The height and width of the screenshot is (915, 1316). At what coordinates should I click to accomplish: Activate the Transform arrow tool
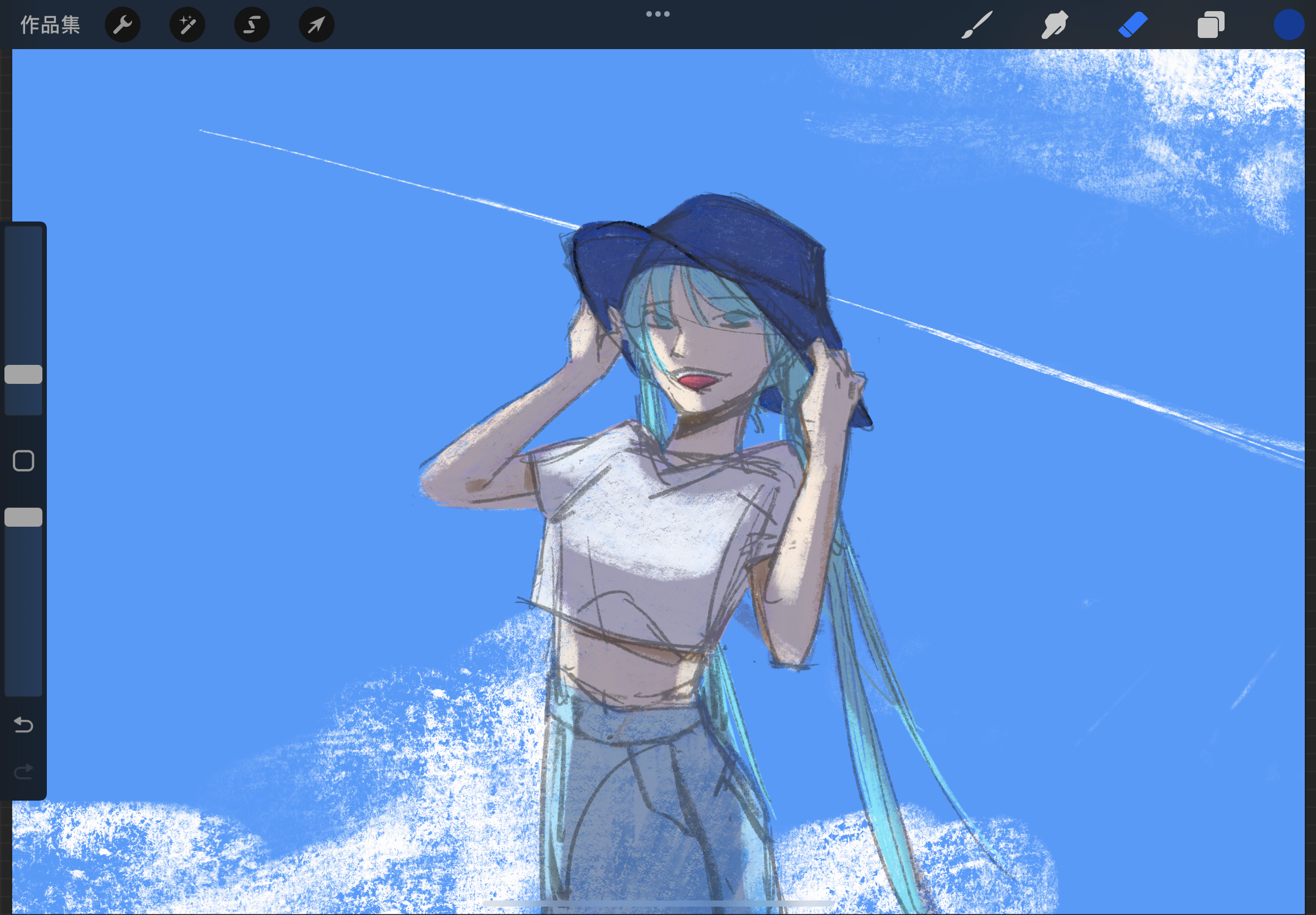[317, 25]
